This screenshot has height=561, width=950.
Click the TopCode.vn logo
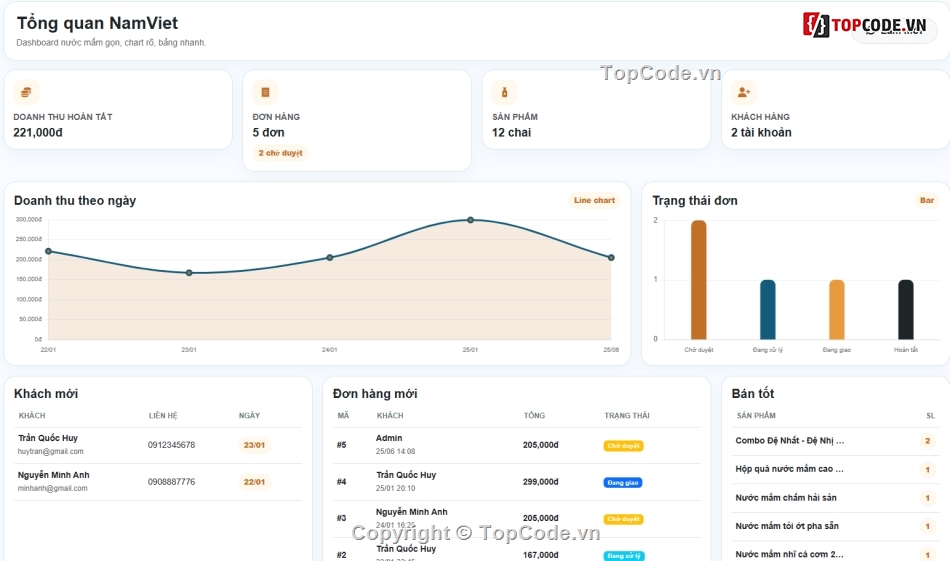pyautogui.click(x=865, y=25)
